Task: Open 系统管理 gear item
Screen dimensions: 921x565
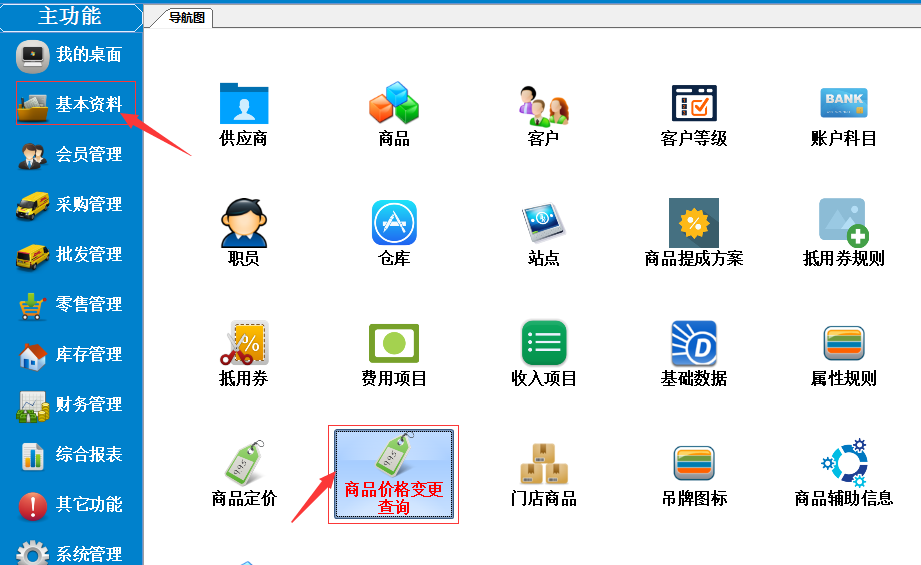Action: 69,552
